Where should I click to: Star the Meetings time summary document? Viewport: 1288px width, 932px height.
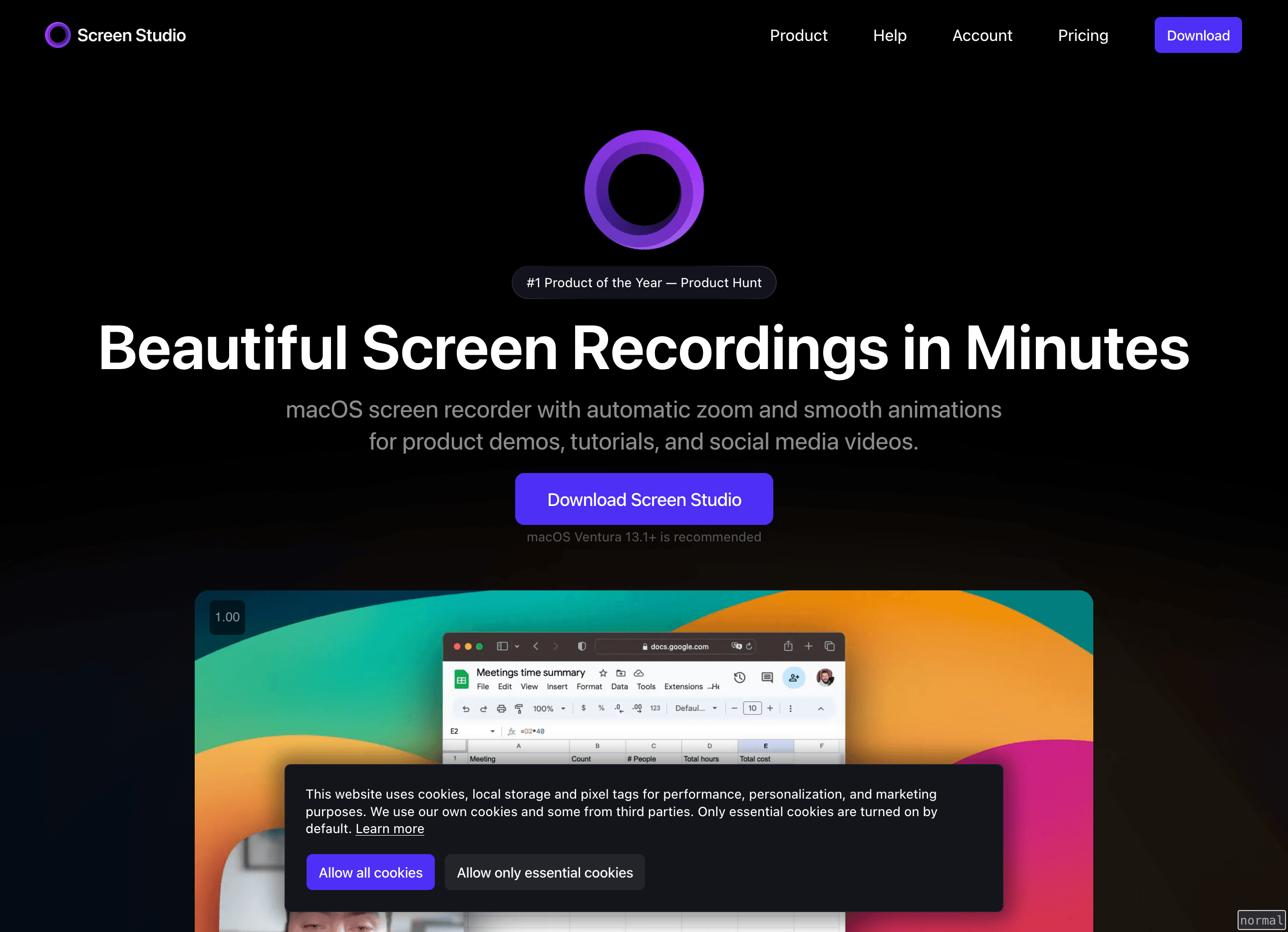pos(603,673)
